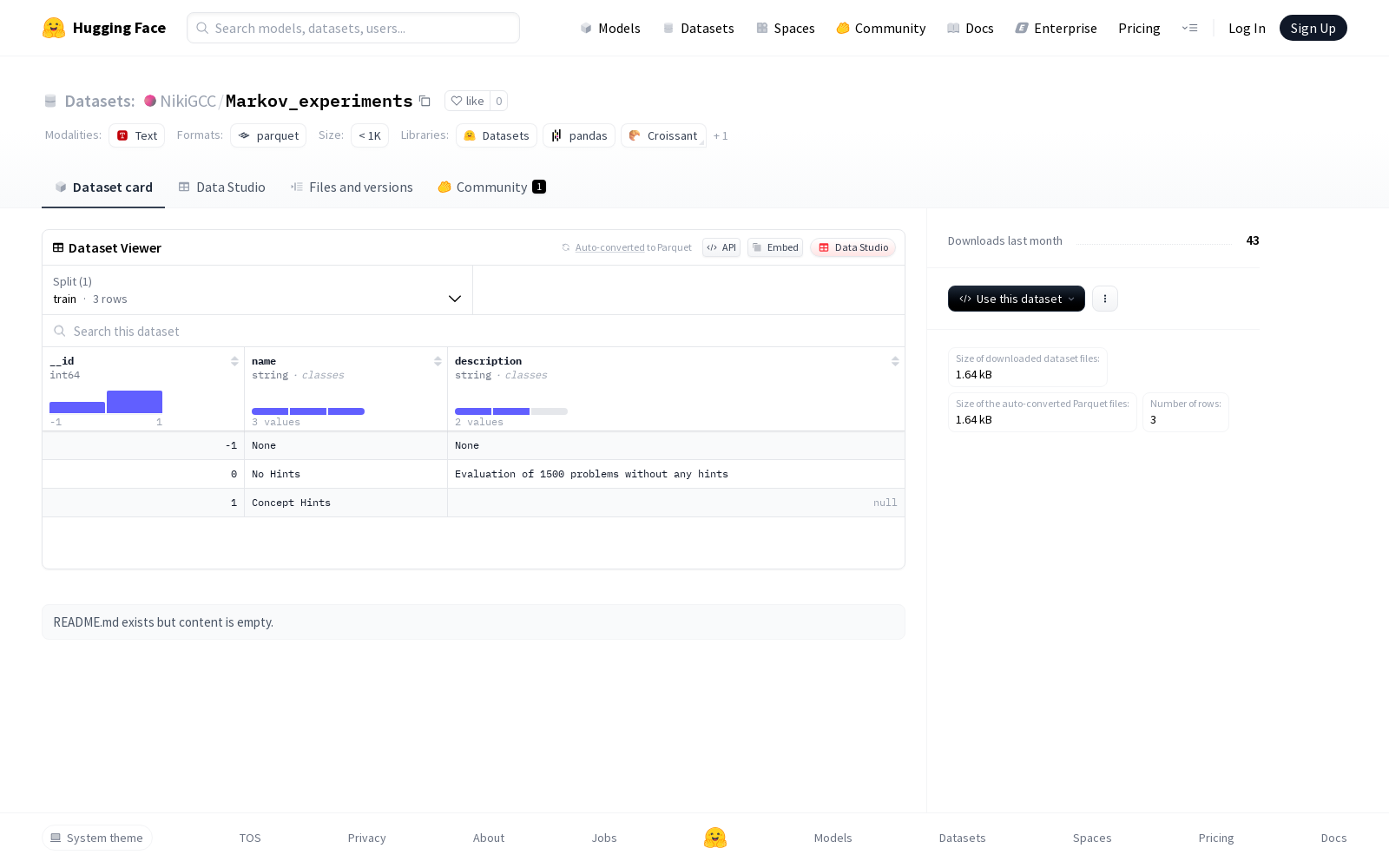Open About footer link
The height and width of the screenshot is (868, 1389).
tap(489, 838)
